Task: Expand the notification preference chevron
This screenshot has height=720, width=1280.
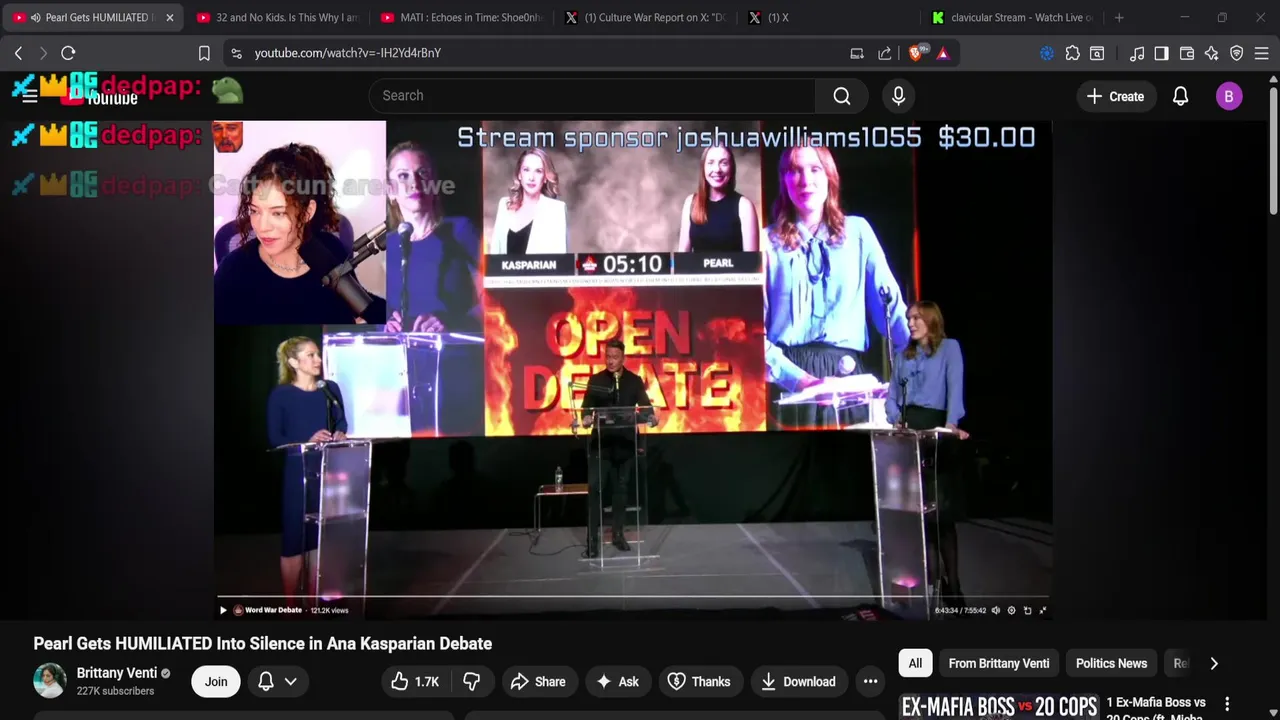Action: (x=291, y=681)
